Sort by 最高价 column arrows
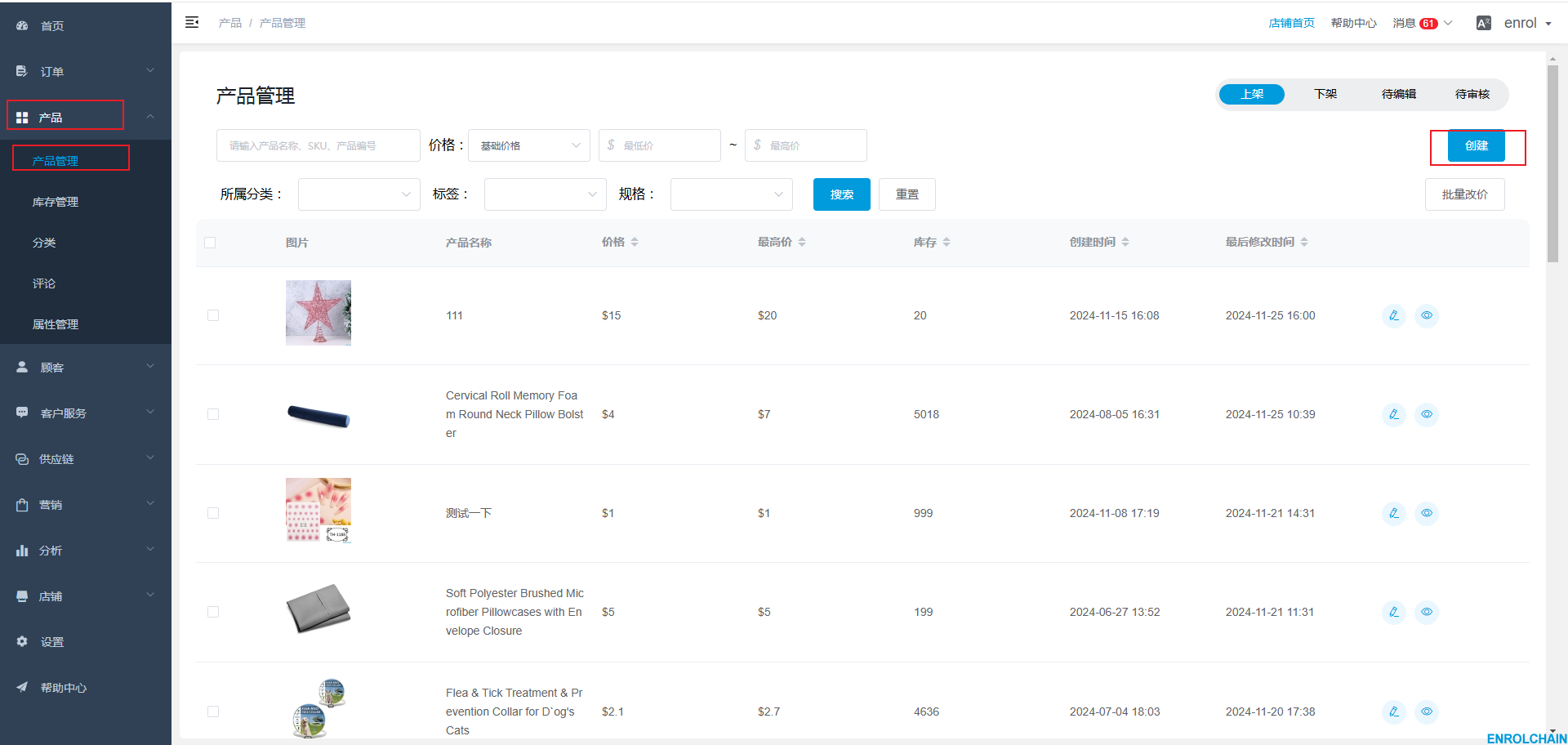 [802, 242]
